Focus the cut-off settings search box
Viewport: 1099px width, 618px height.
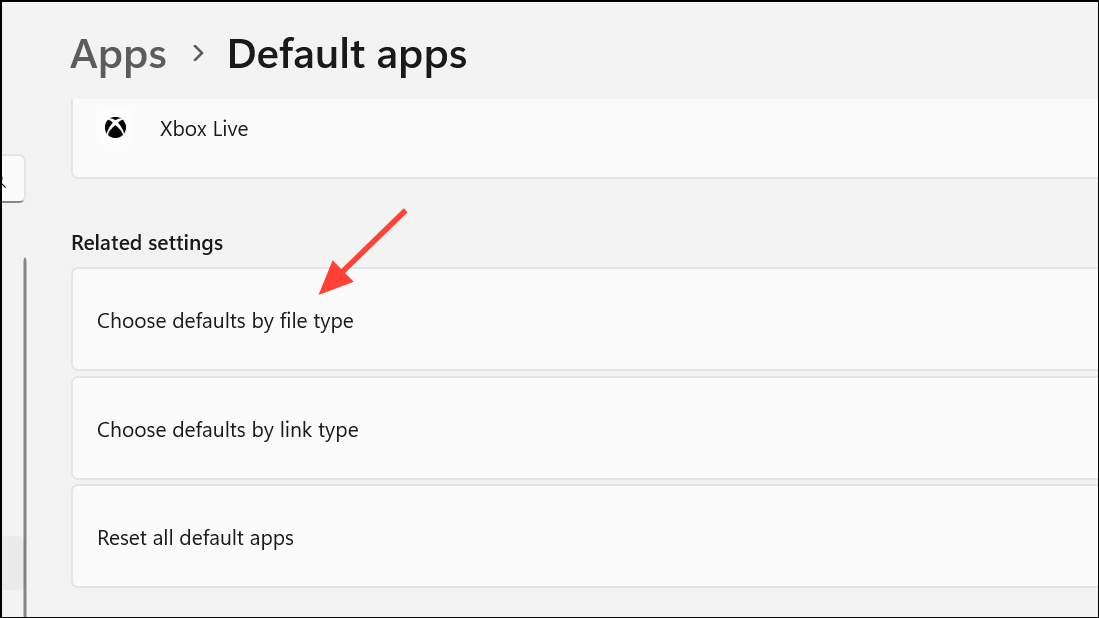point(10,180)
